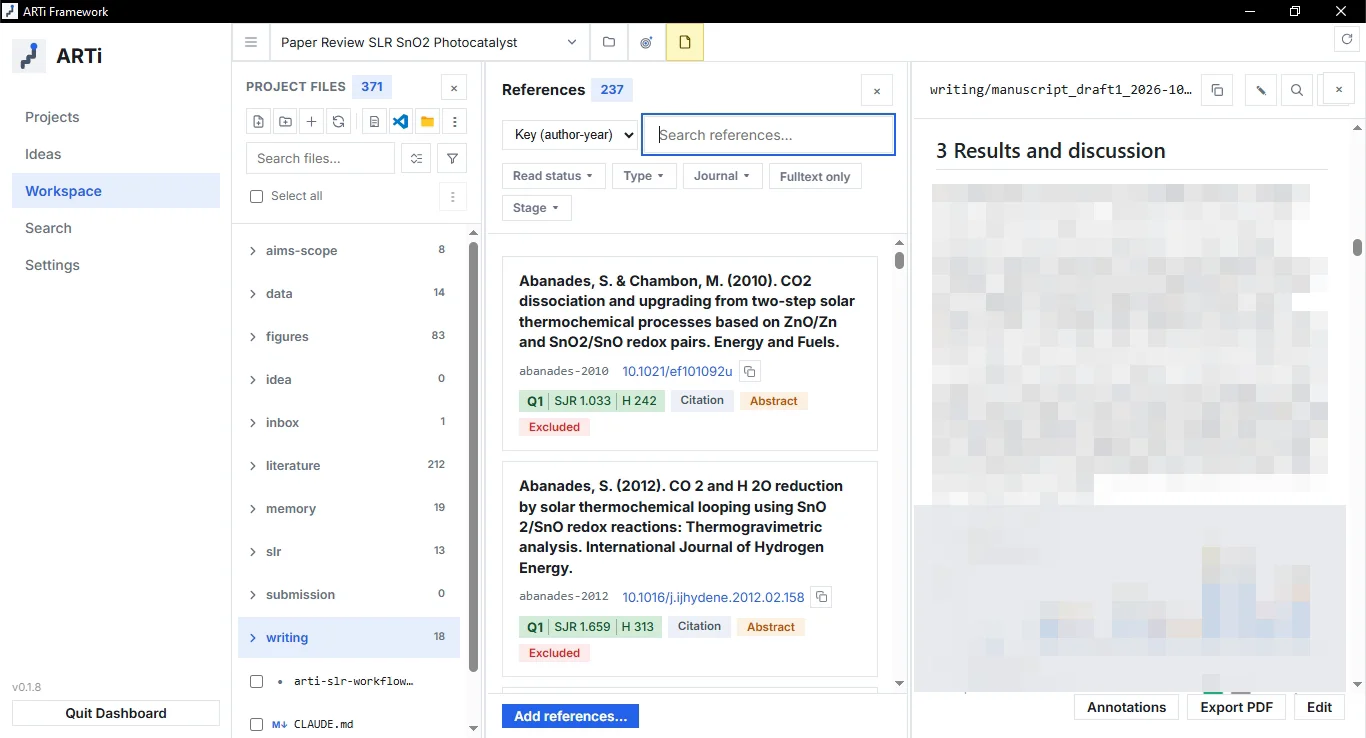Click the target icon in top toolbar
Viewport: 1366px width, 738px height.
646,42
